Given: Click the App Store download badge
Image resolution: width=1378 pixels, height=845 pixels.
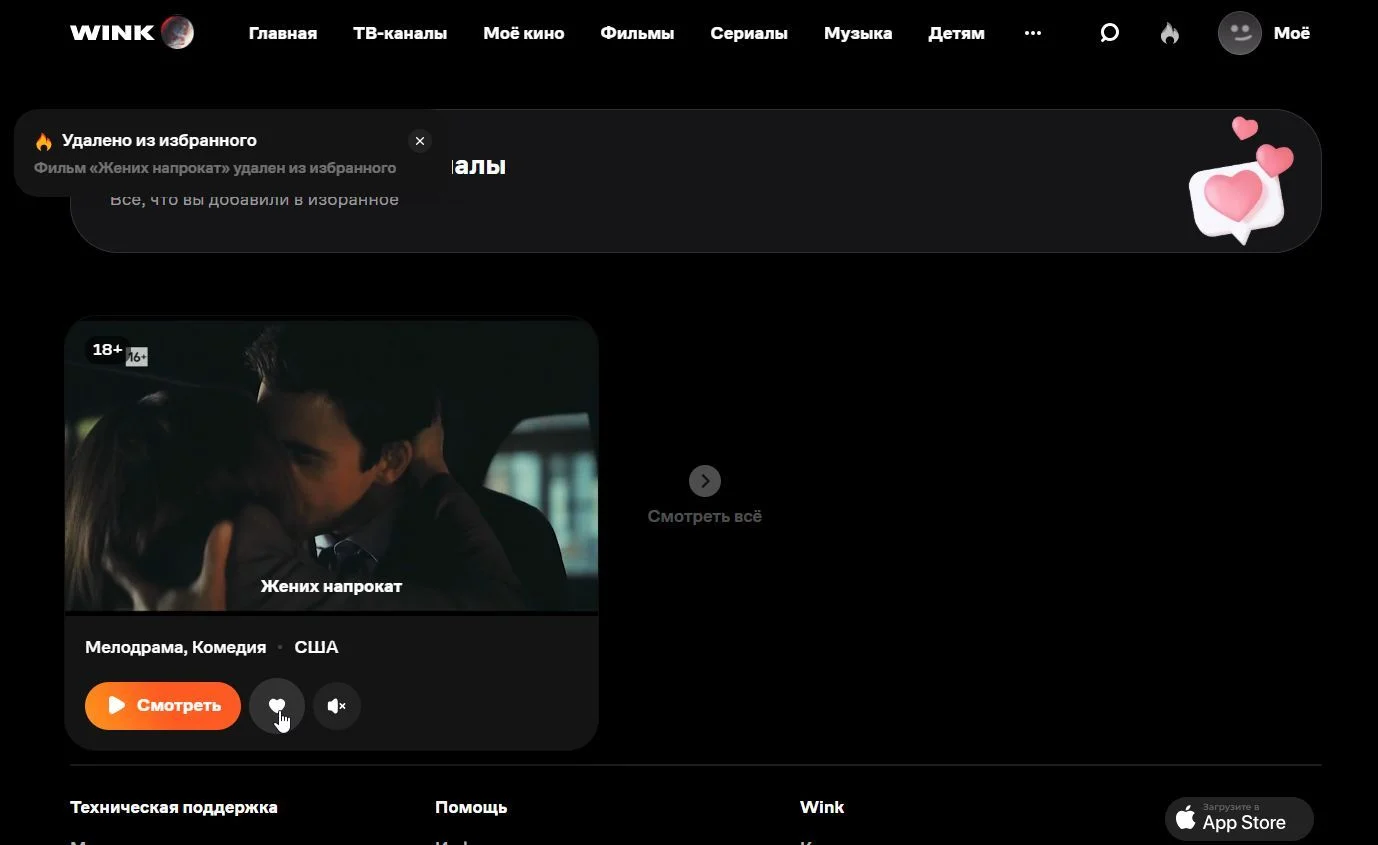Looking at the screenshot, I should [x=1239, y=819].
